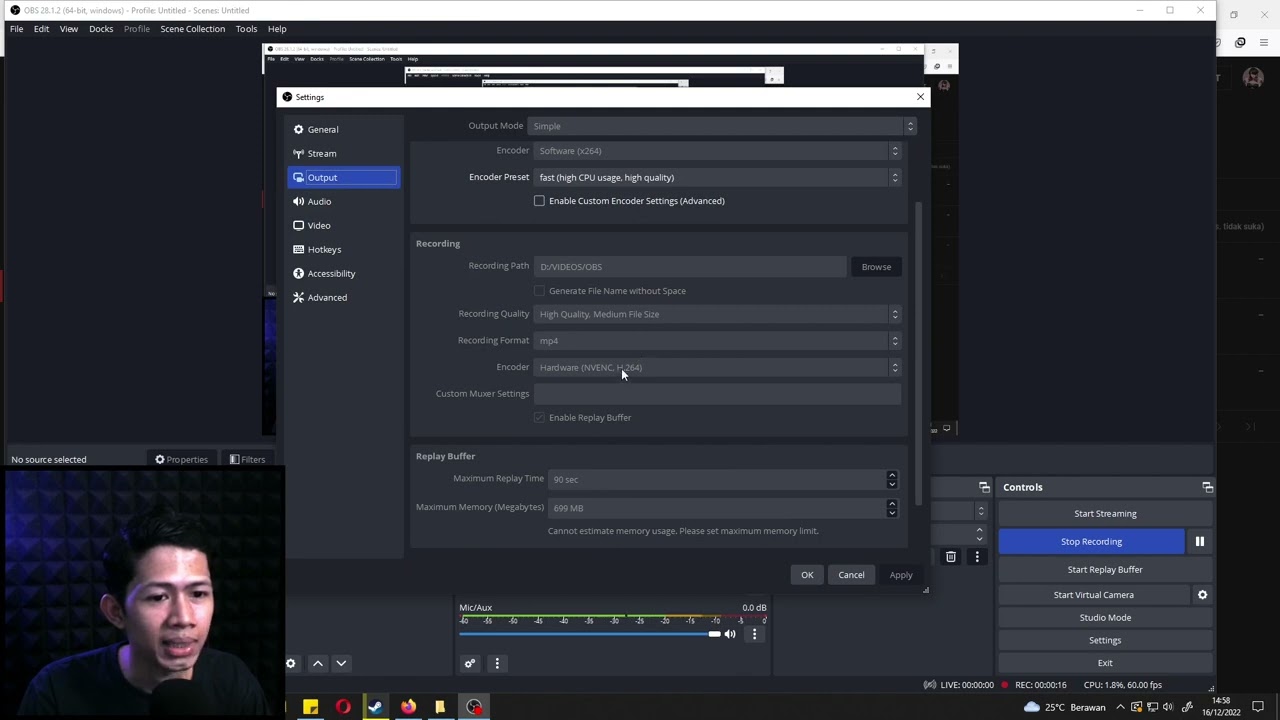Screen dimensions: 1280x720
Task: Select Video settings tab
Action: [x=343, y=225]
